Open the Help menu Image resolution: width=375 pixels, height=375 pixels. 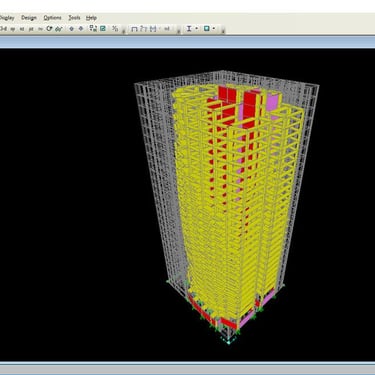91,18
